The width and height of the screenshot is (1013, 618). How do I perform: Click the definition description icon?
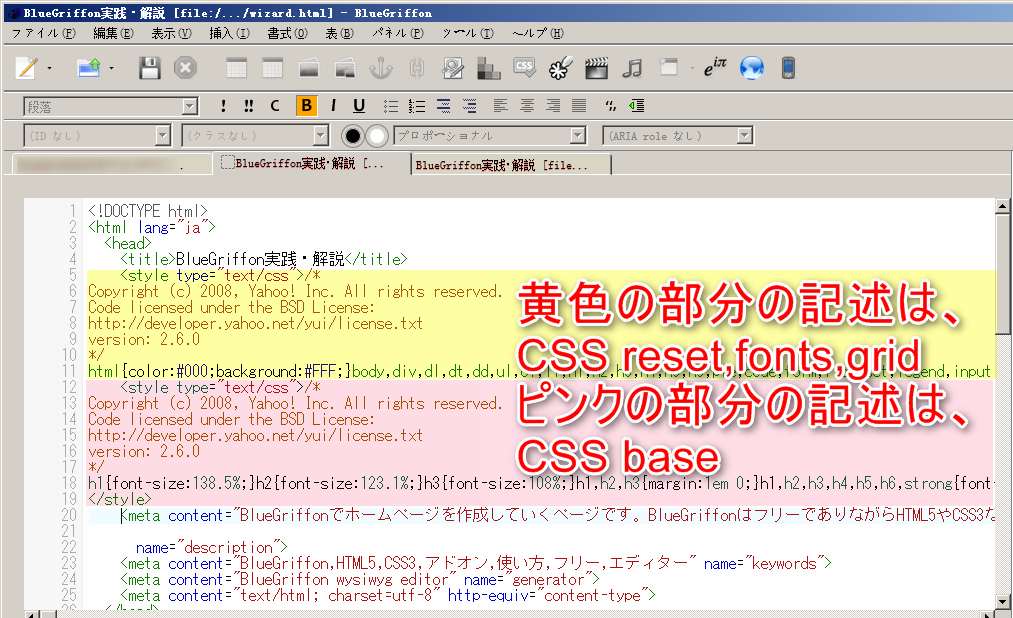pos(470,106)
